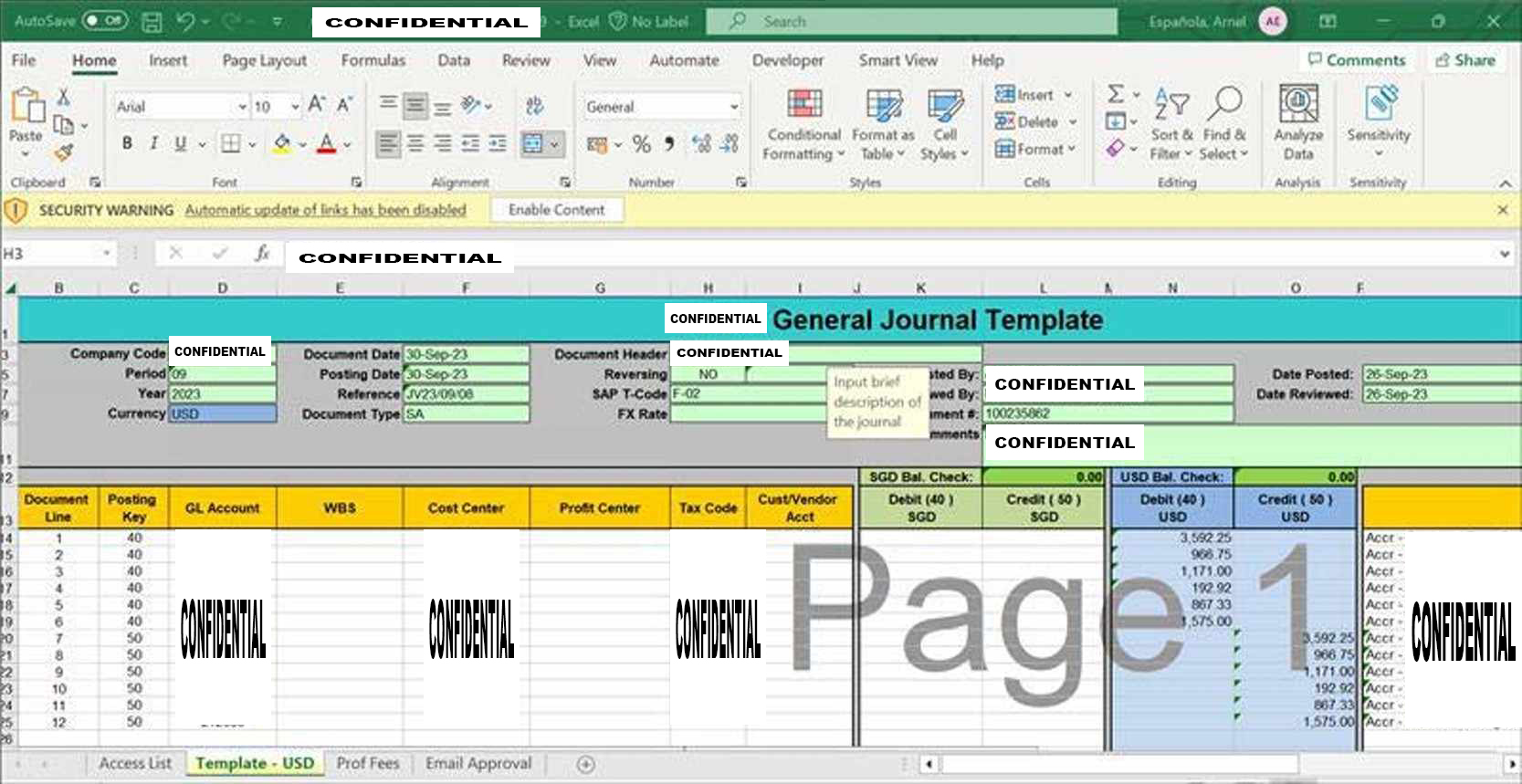Screen dimensions: 1522x784
Task: Click the Delete cells button
Action: tap(1028, 121)
